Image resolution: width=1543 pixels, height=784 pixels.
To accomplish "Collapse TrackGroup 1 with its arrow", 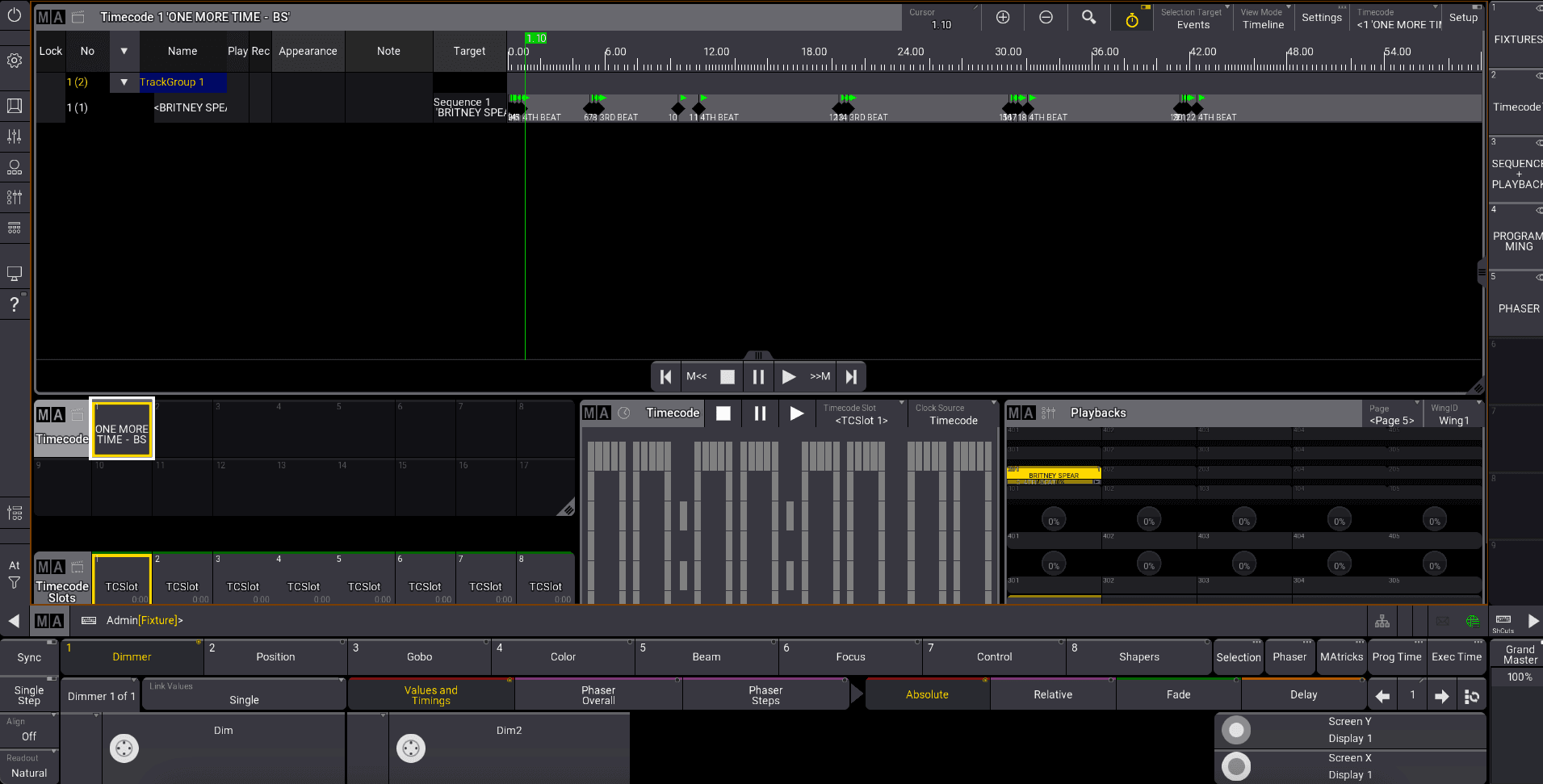I will point(124,82).
